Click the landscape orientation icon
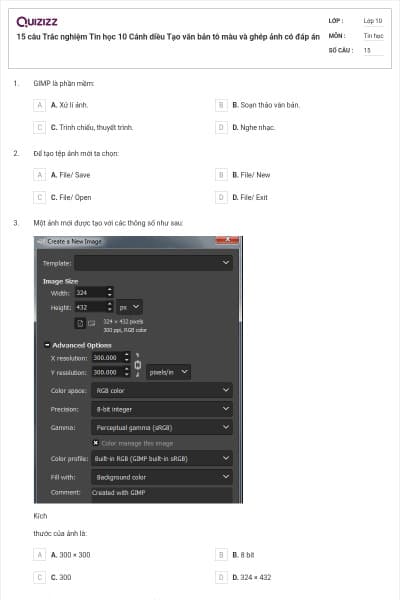Viewport: 400px width, 600px height. 91,324
